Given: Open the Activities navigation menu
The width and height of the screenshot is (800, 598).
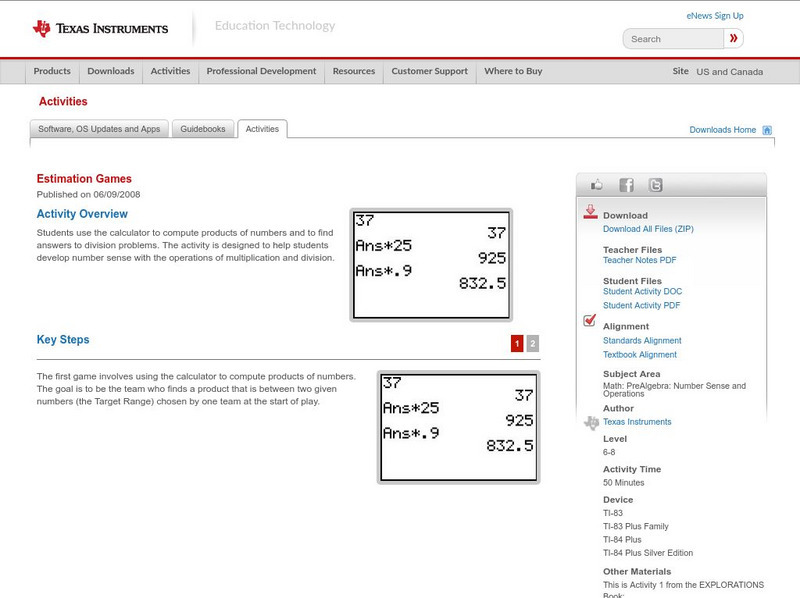Looking at the screenshot, I should [170, 71].
